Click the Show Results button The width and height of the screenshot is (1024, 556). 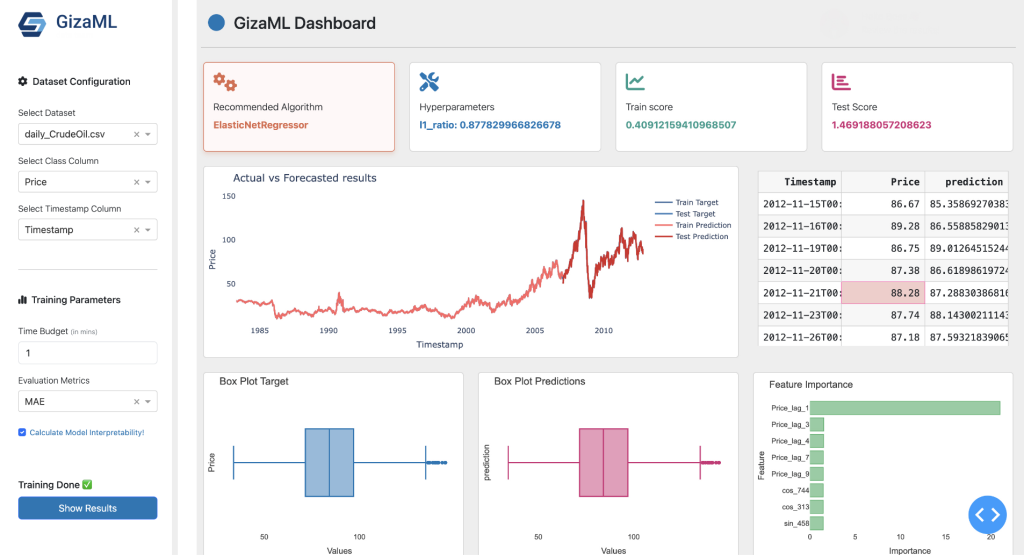[88, 508]
